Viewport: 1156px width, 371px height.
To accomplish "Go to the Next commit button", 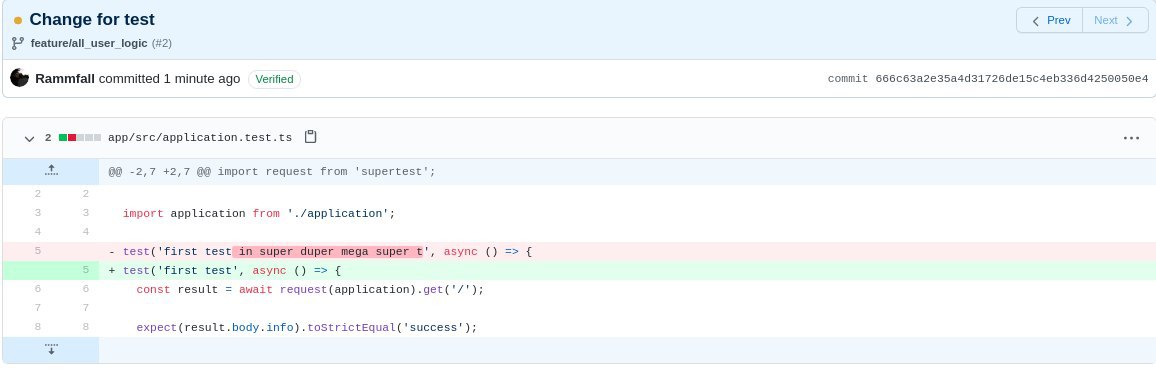I will click(1115, 21).
